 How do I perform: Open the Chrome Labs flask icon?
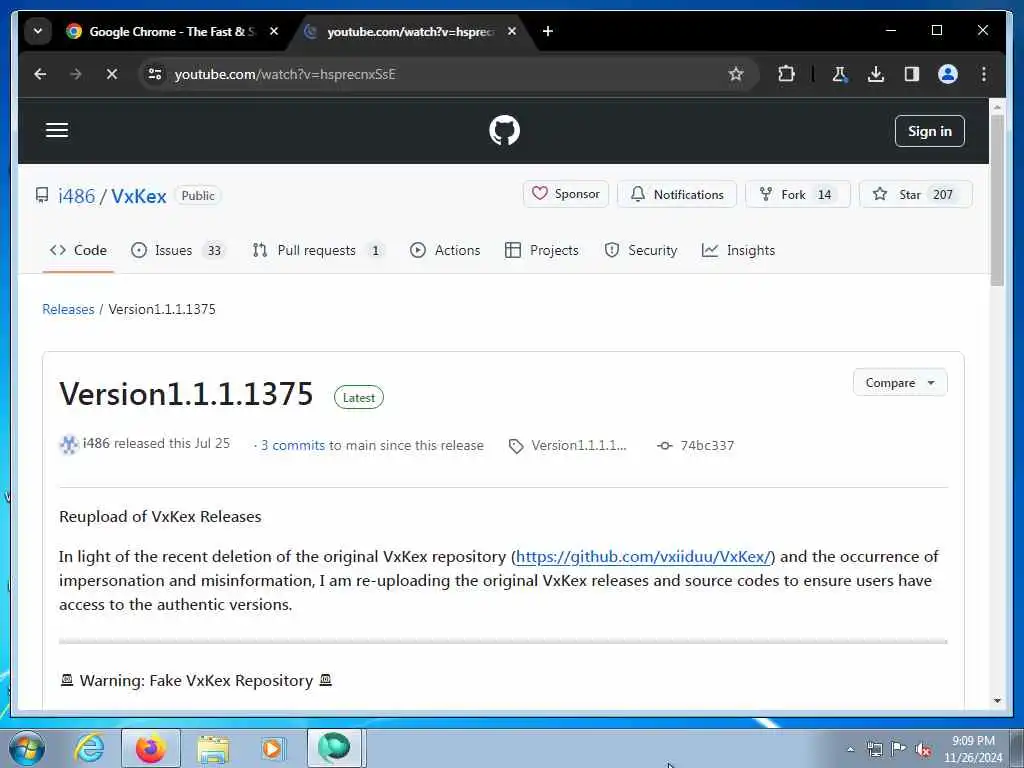pyautogui.click(x=840, y=74)
